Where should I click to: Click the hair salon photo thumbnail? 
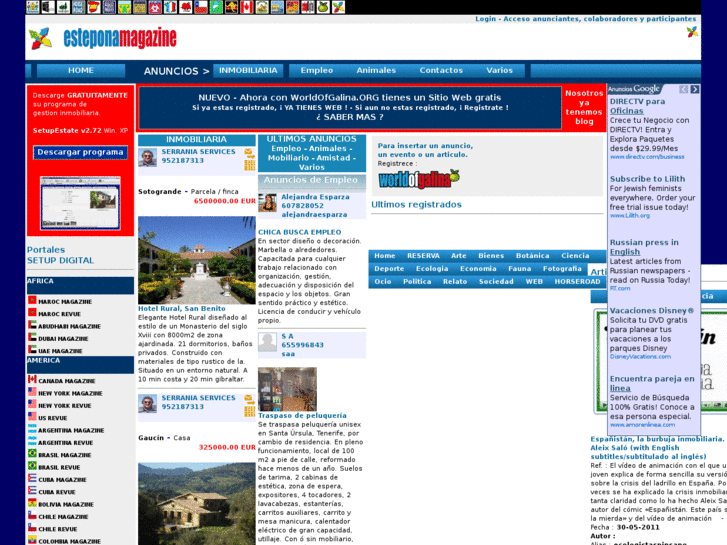[287, 389]
